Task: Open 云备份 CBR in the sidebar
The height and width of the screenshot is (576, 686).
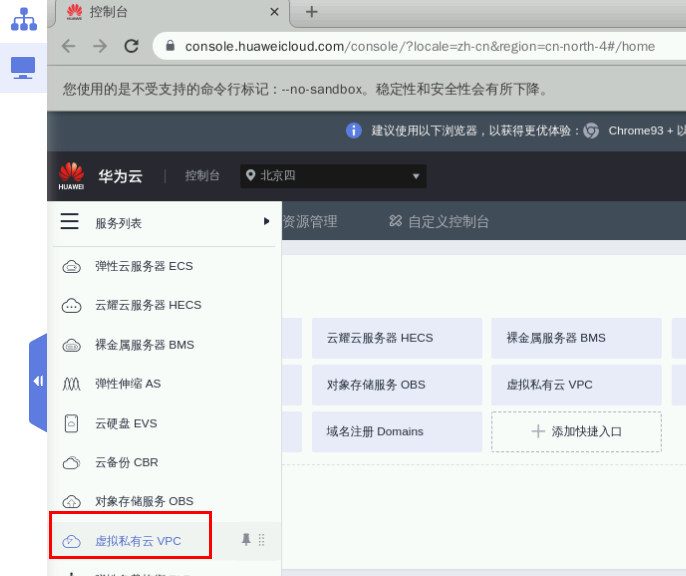Action: [x=127, y=463]
